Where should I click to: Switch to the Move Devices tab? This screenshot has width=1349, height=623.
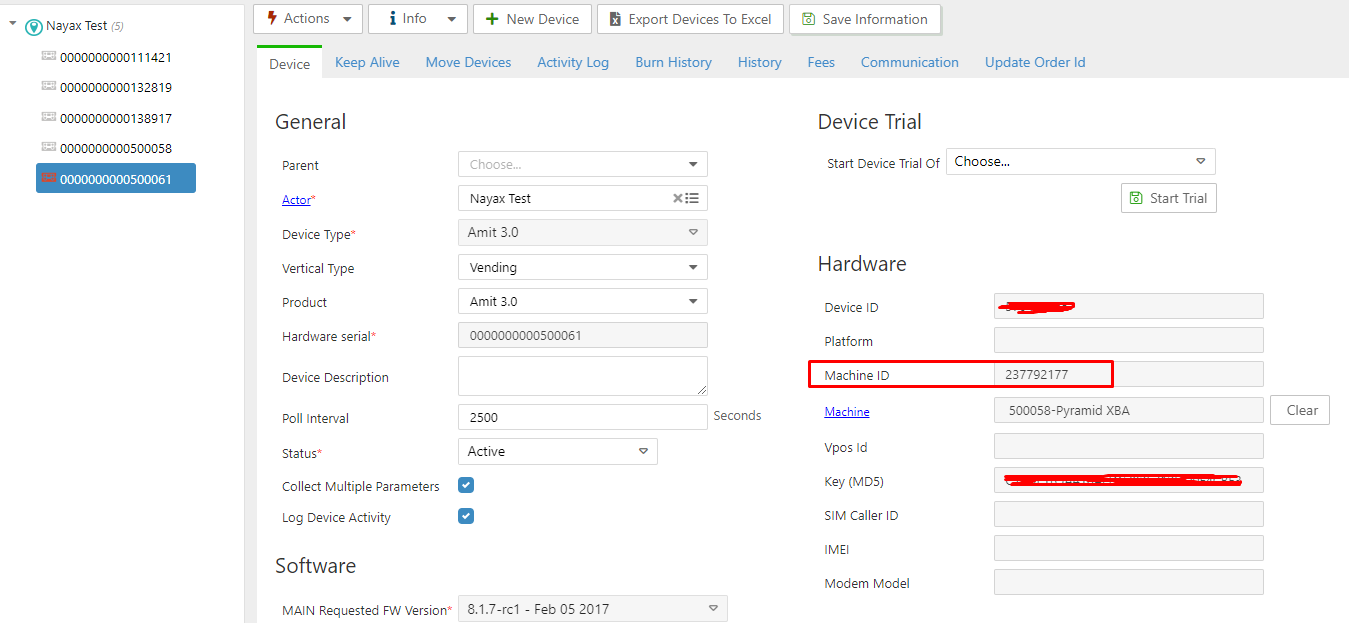pyautogui.click(x=468, y=62)
